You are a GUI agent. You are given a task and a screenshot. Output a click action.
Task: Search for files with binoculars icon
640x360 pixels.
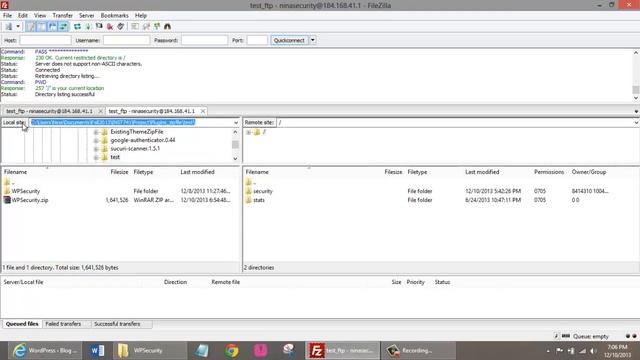pyautogui.click(x=167, y=27)
